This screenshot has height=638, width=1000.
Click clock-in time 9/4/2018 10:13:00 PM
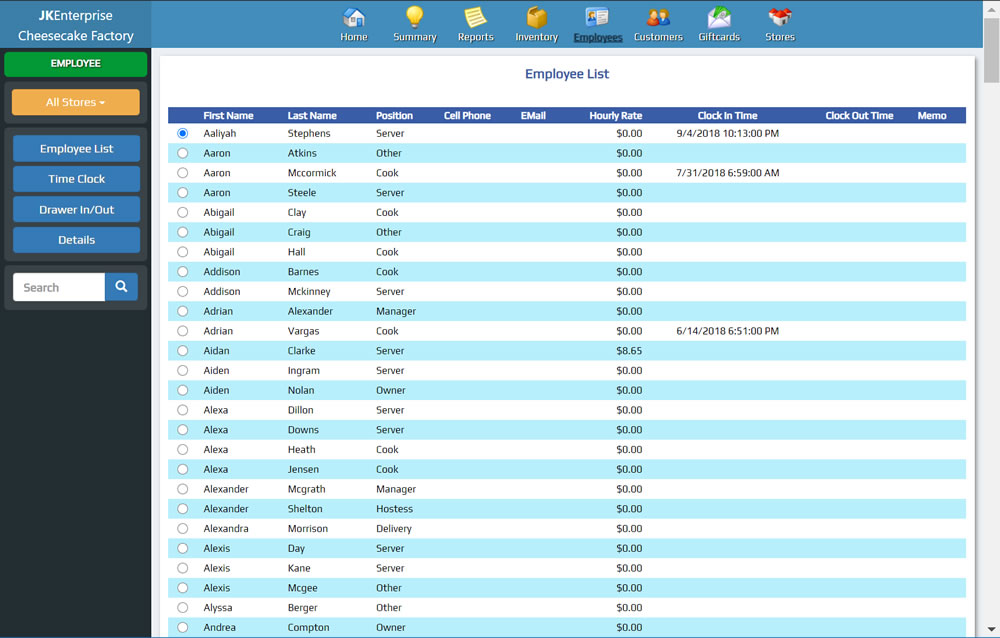pyautogui.click(x=728, y=133)
